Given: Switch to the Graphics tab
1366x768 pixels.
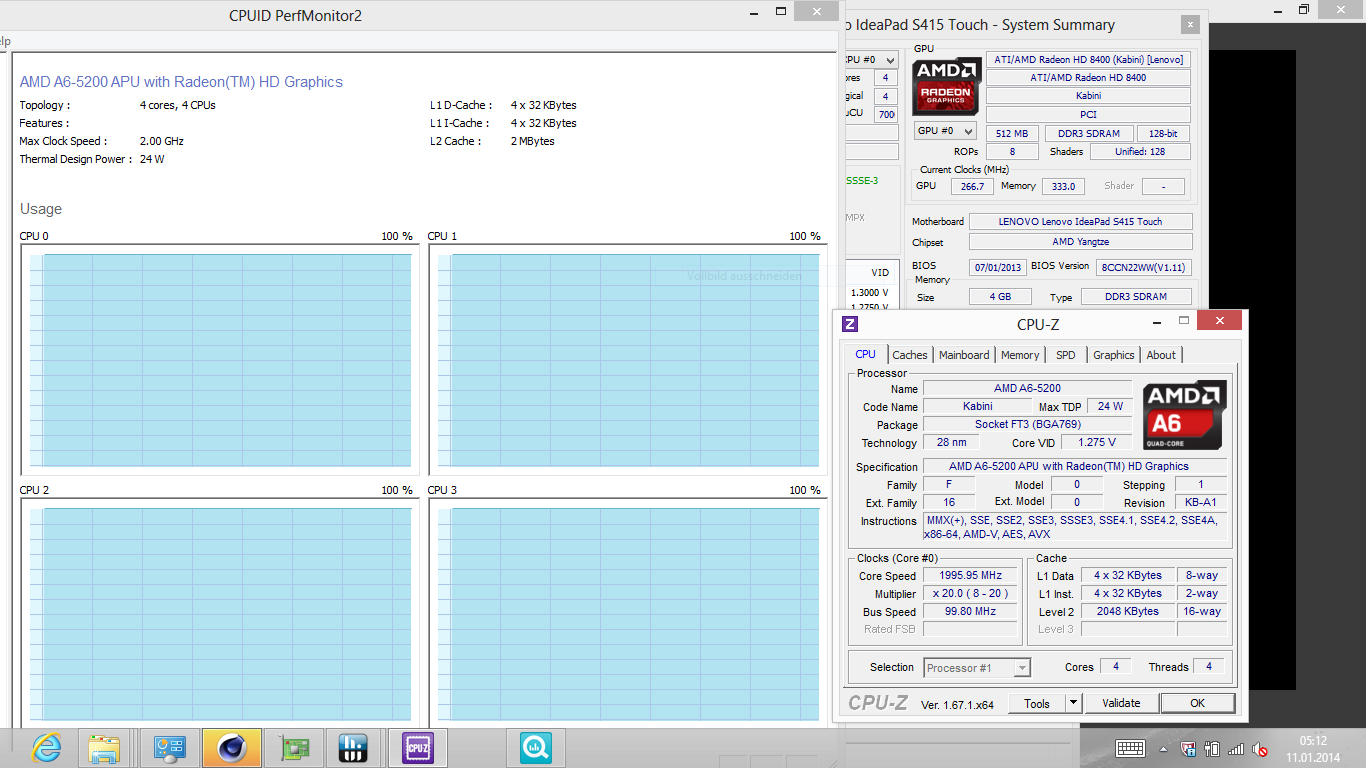Looking at the screenshot, I should pos(1113,355).
